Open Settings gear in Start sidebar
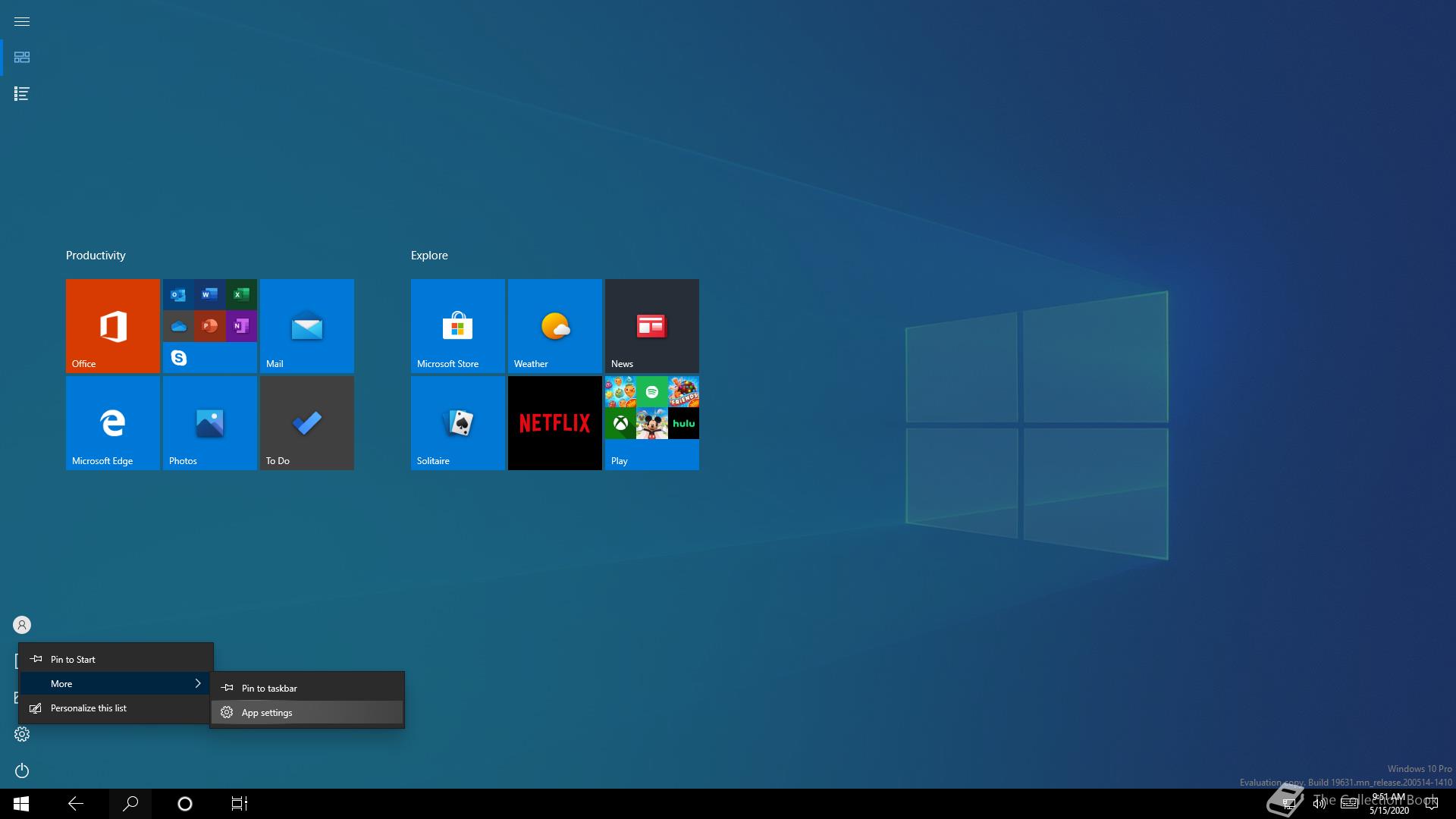The width and height of the screenshot is (1456, 819). (x=22, y=734)
